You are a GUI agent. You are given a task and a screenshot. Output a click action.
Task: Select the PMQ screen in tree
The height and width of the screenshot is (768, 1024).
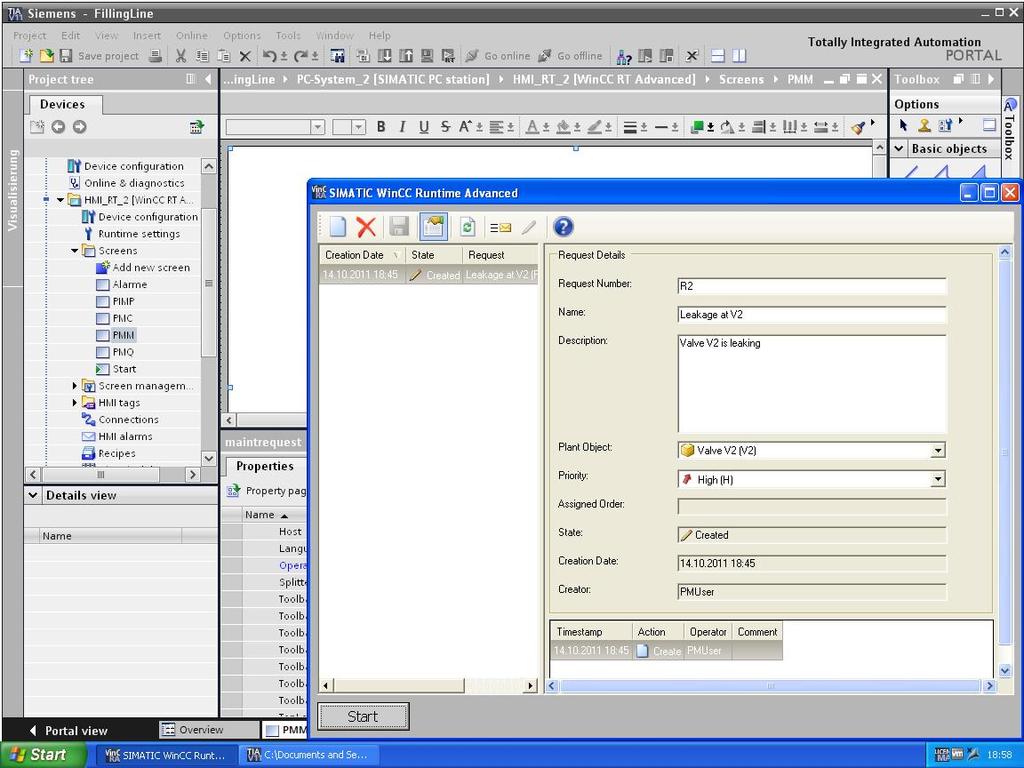point(123,352)
